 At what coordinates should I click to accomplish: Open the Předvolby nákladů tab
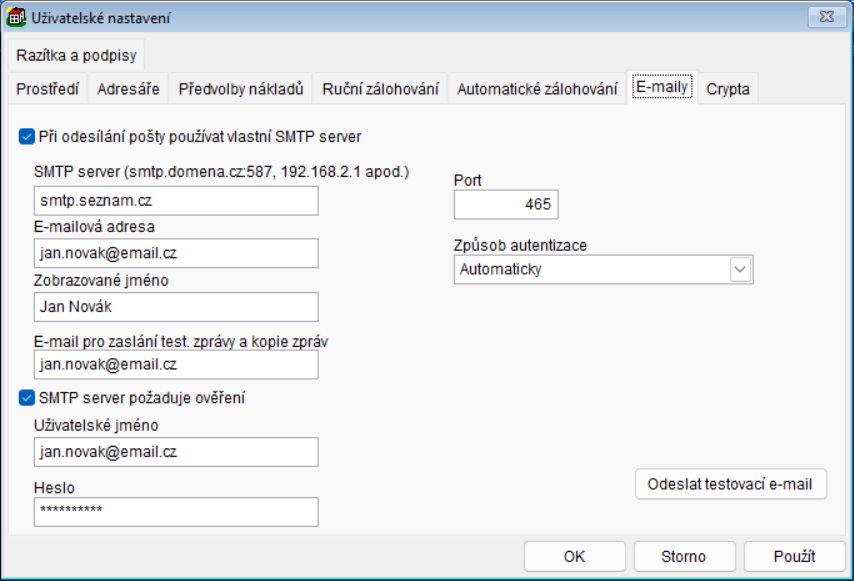[240, 89]
